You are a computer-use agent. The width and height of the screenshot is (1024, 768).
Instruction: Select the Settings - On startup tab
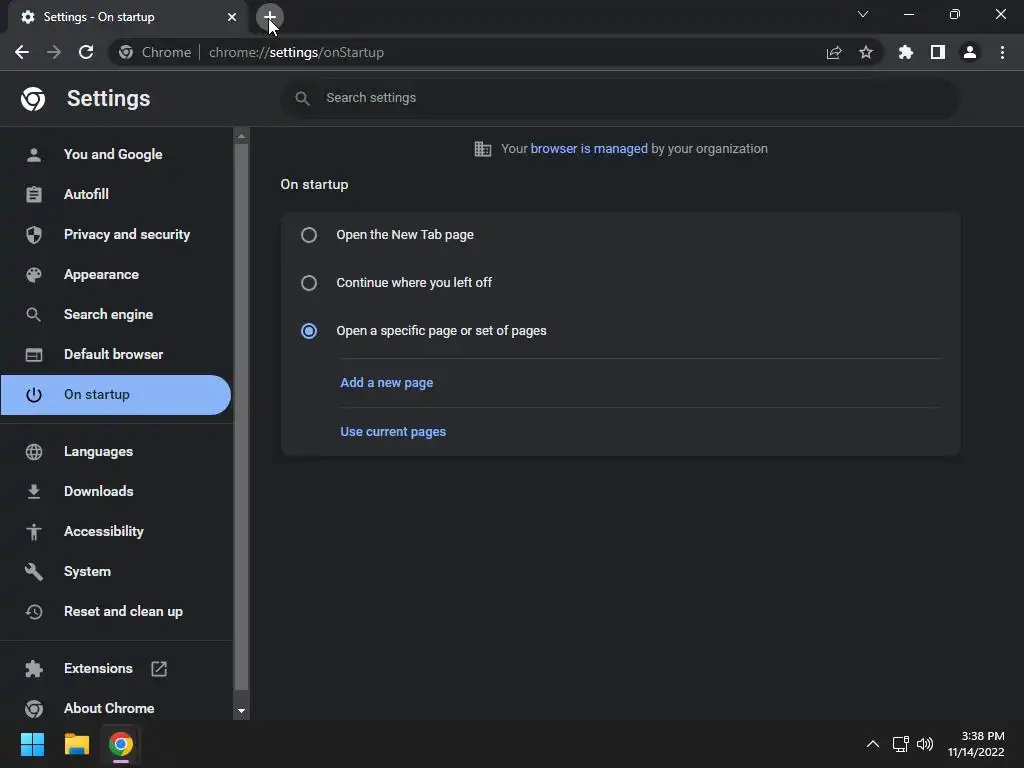(127, 17)
